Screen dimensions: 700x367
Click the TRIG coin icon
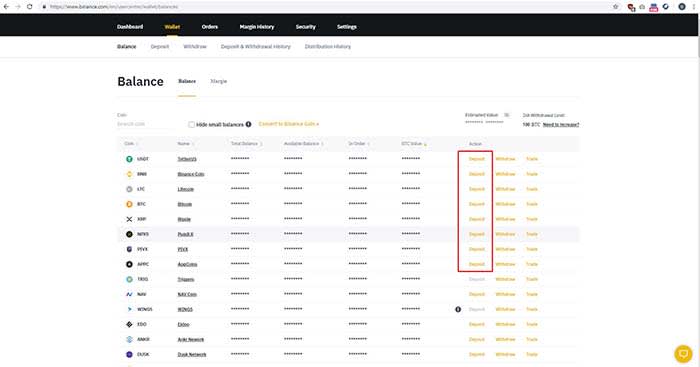coord(129,279)
